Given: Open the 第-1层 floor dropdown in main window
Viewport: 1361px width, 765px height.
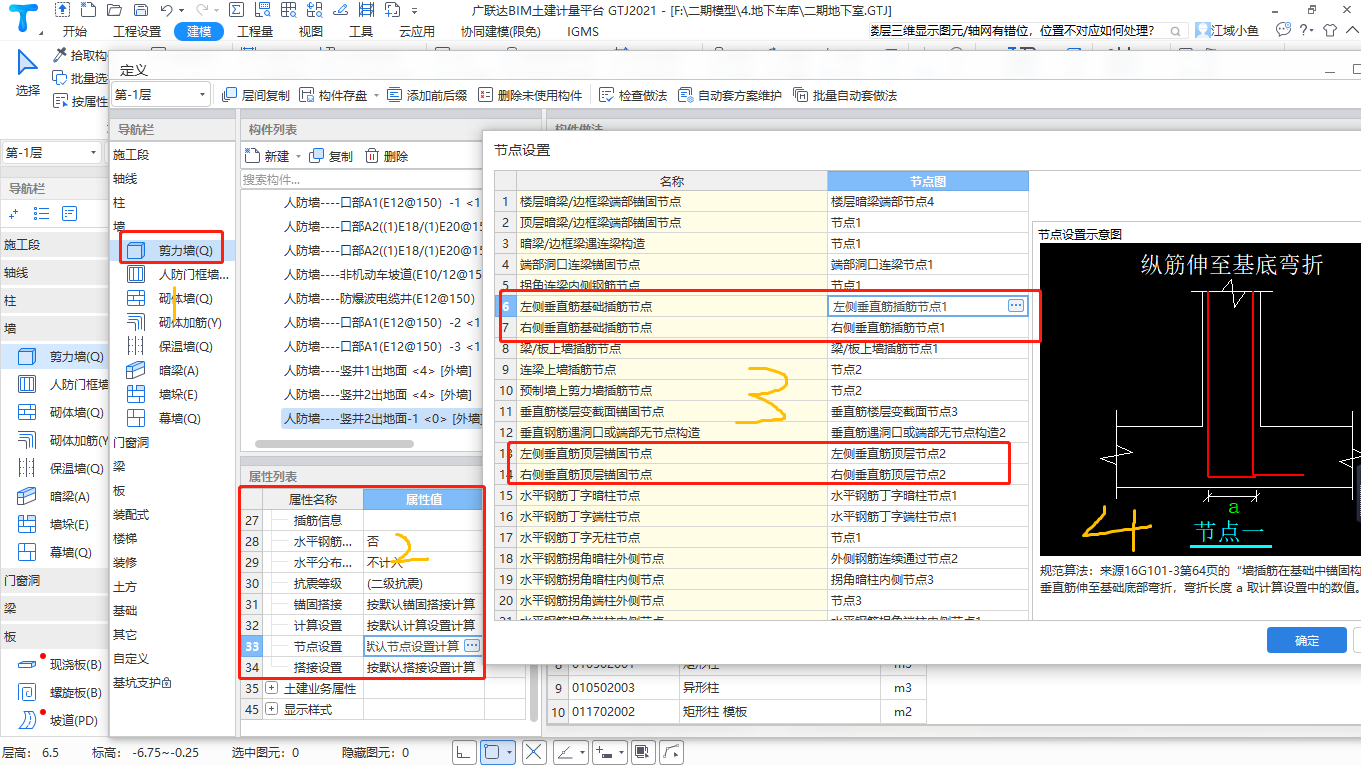Looking at the screenshot, I should [x=51, y=153].
